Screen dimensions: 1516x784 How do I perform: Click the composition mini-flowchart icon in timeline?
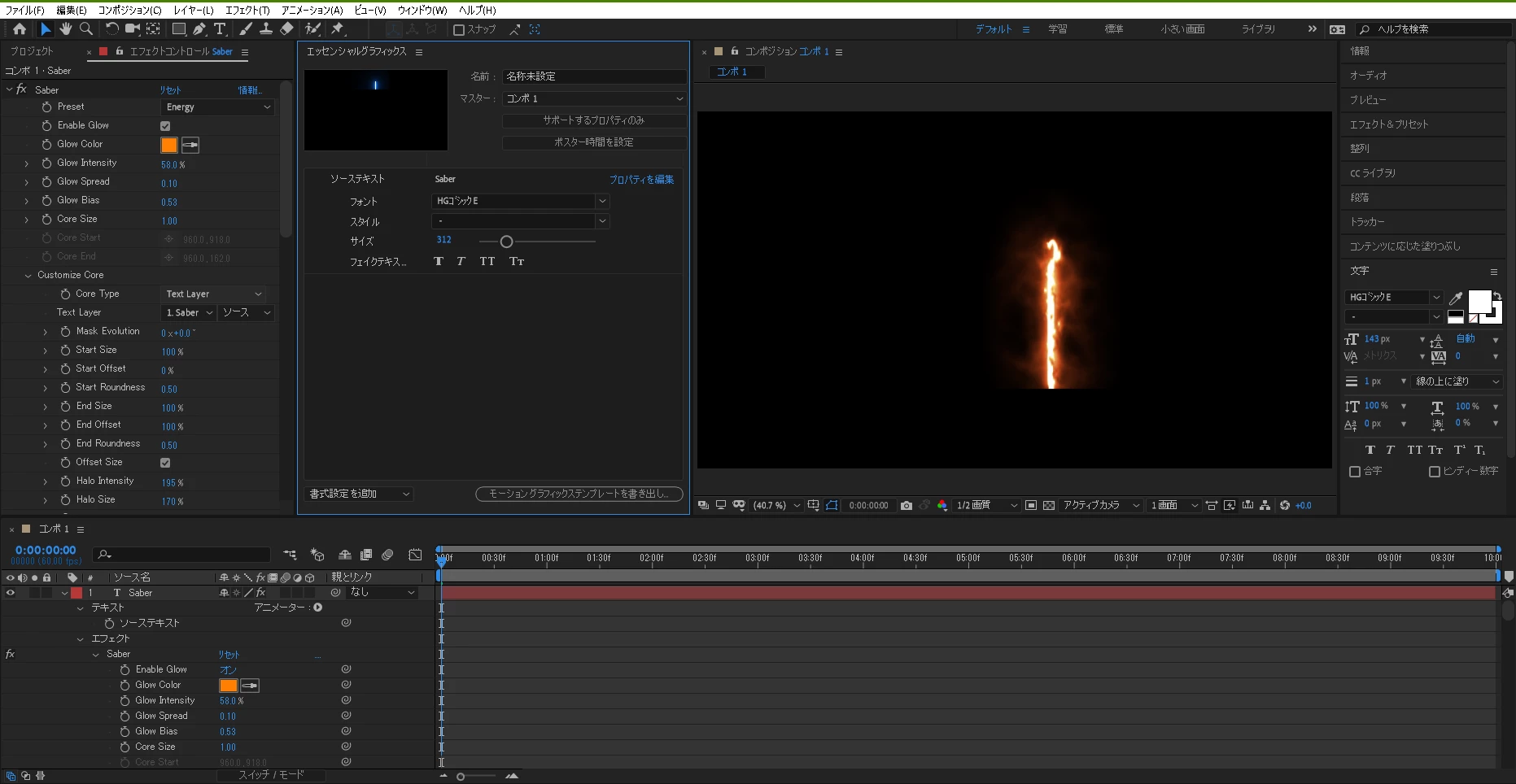pos(290,555)
